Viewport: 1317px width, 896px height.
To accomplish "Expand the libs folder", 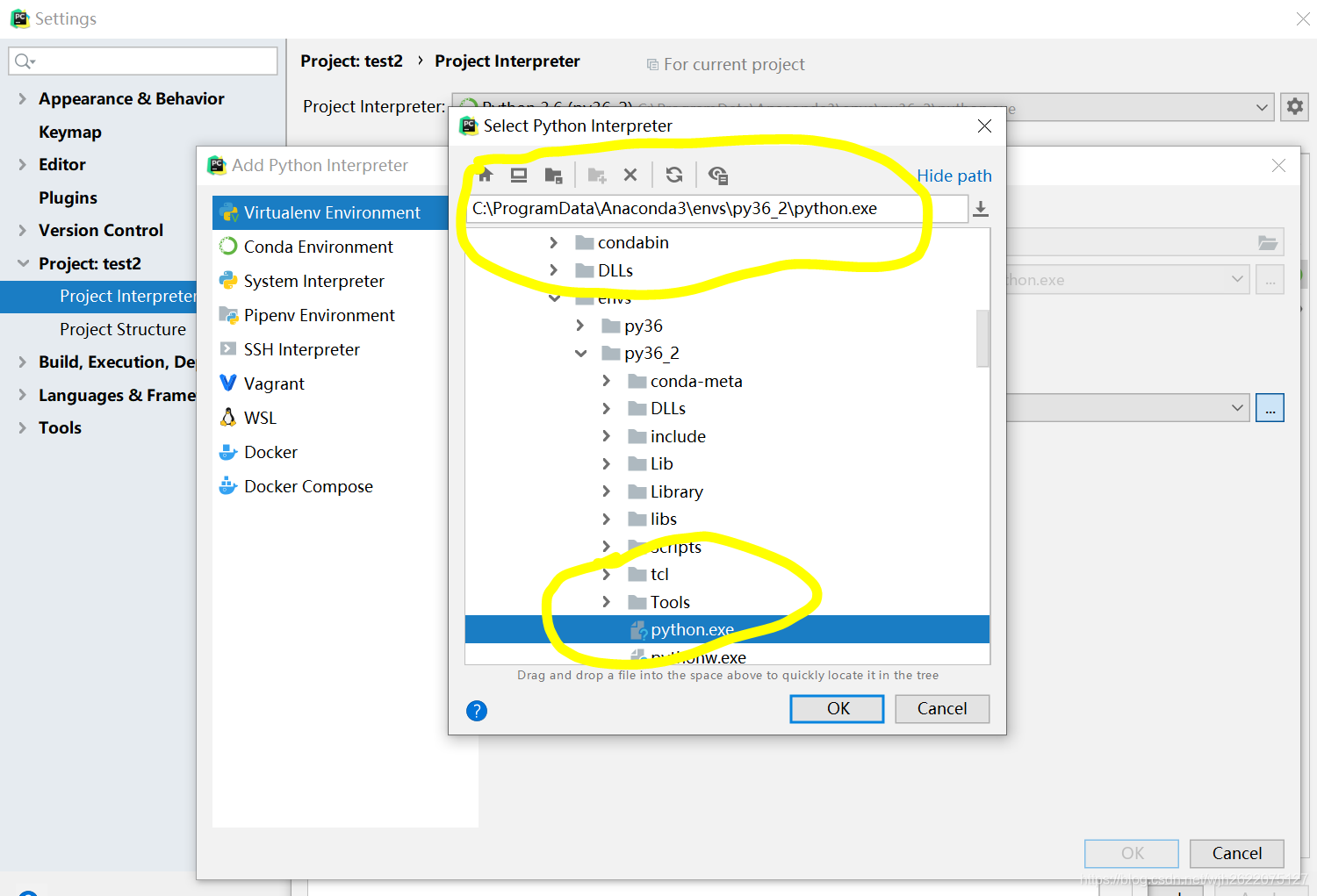I will [x=606, y=519].
